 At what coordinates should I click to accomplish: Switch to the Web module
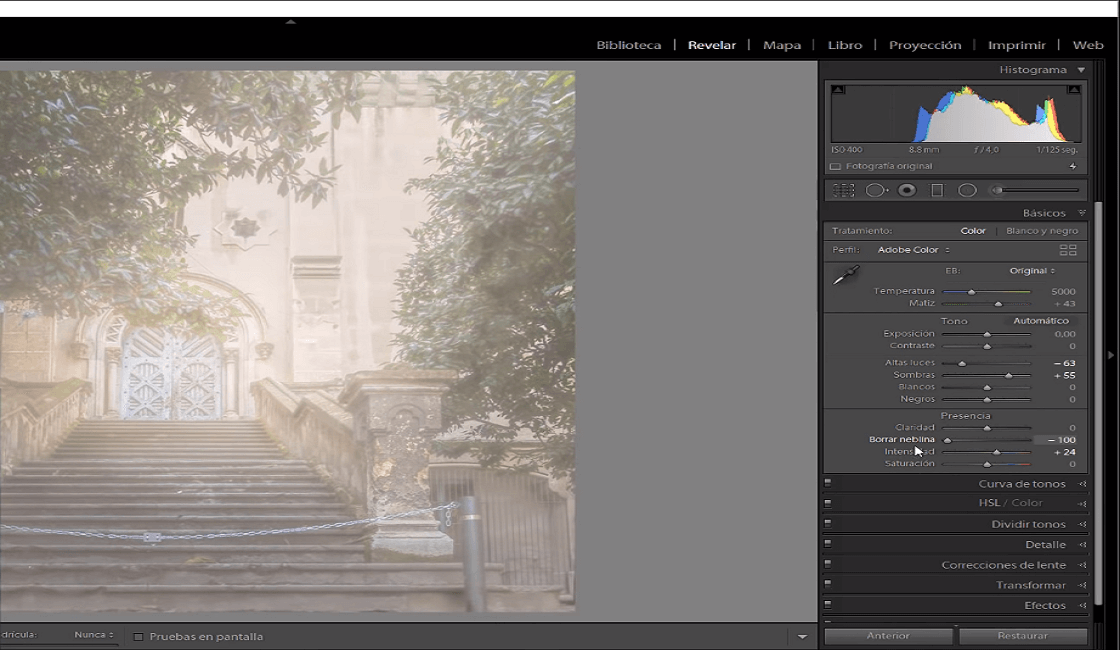1088,45
